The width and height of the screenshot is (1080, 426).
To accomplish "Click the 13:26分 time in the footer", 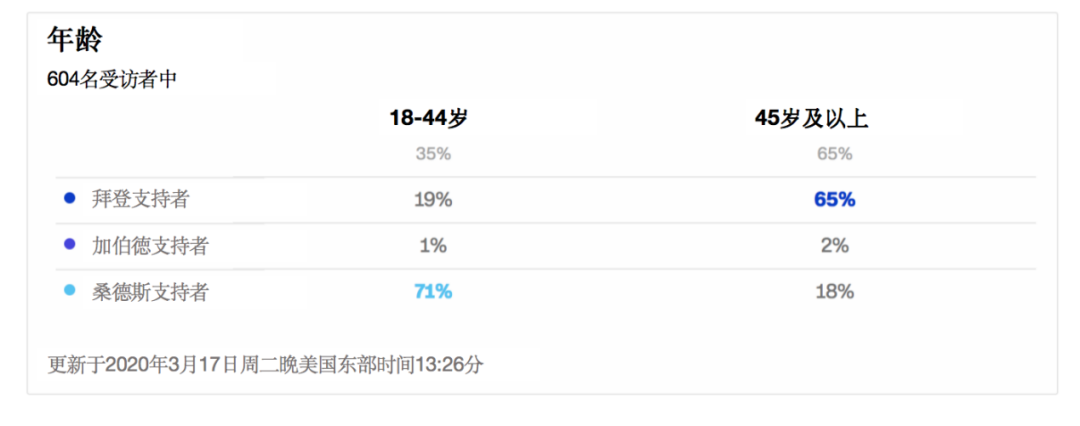I will [x=447, y=365].
